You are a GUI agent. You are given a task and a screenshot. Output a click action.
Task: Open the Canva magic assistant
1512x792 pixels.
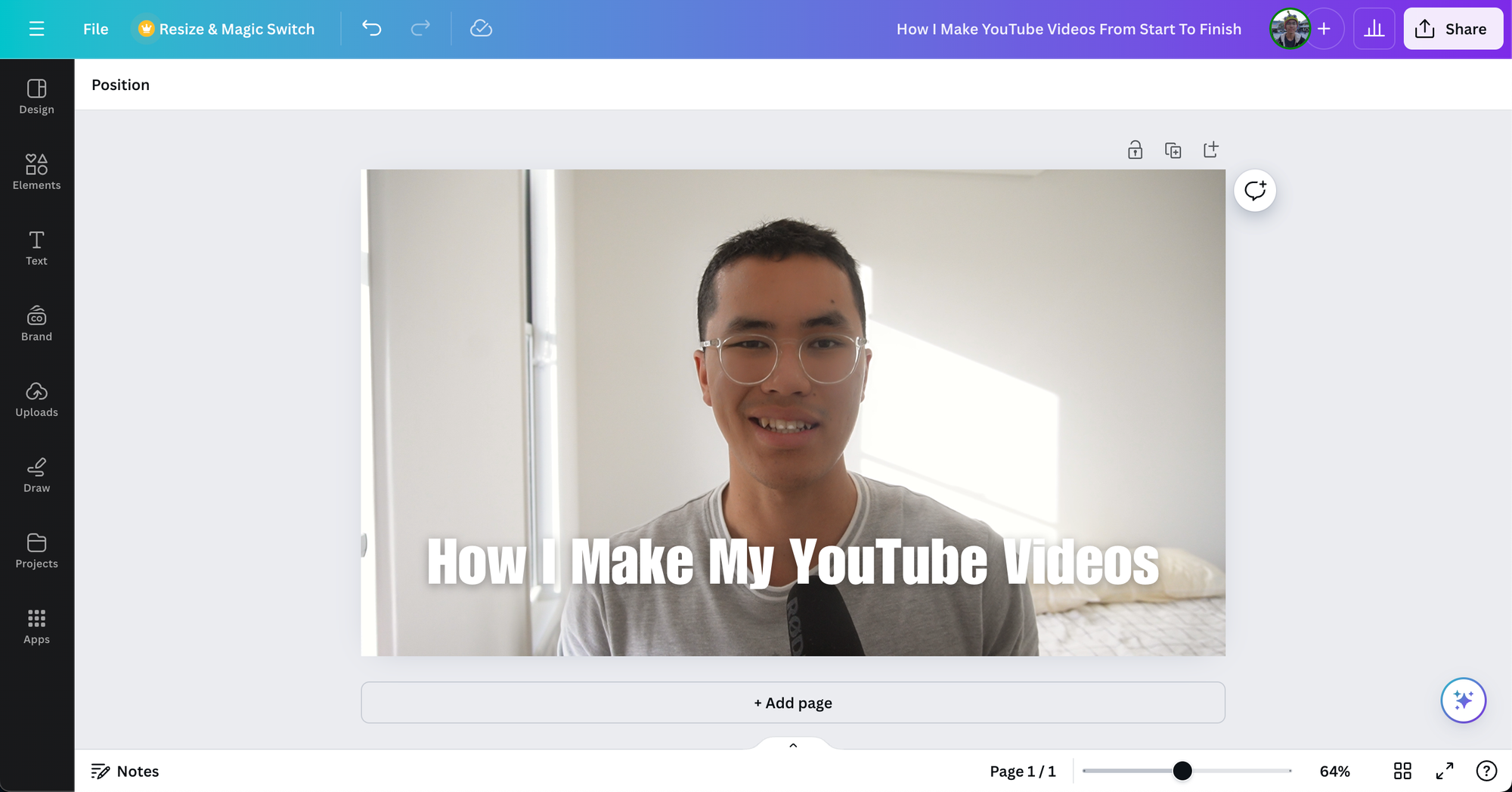pos(1463,700)
